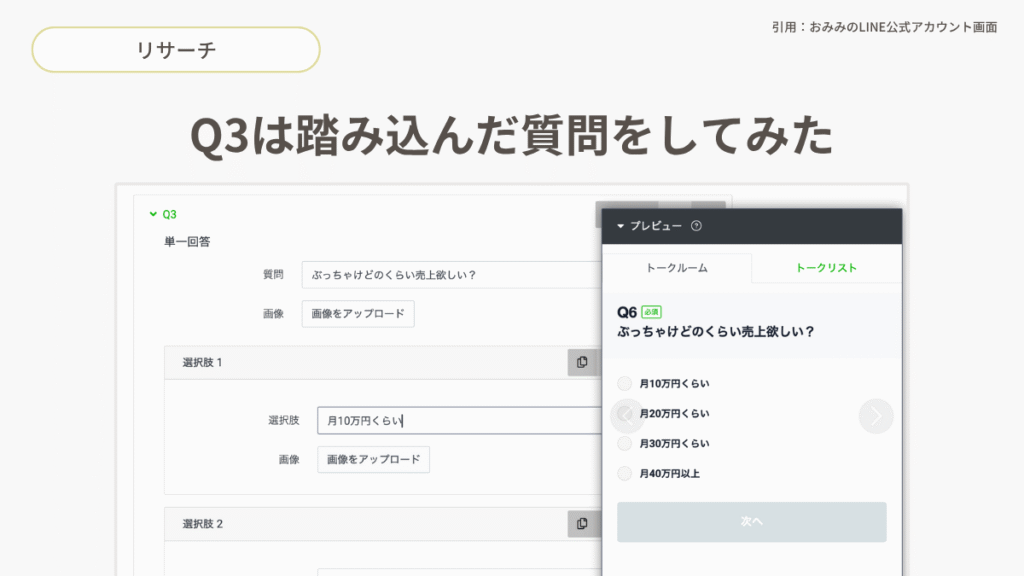Go to the next preview slide arrow
This screenshot has height=576, width=1024.
coord(876,416)
